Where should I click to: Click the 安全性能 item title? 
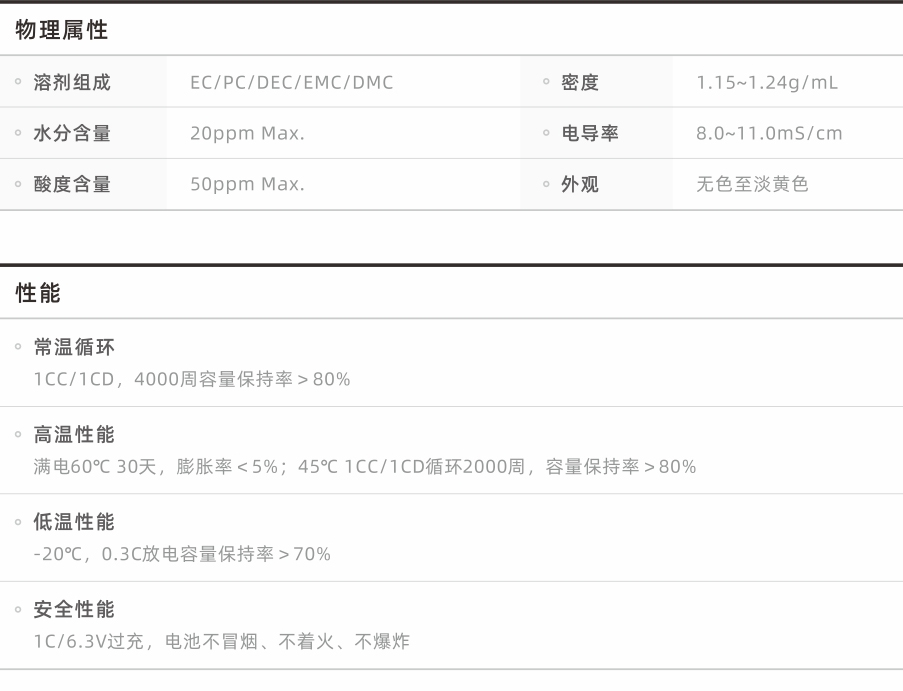[x=75, y=610]
